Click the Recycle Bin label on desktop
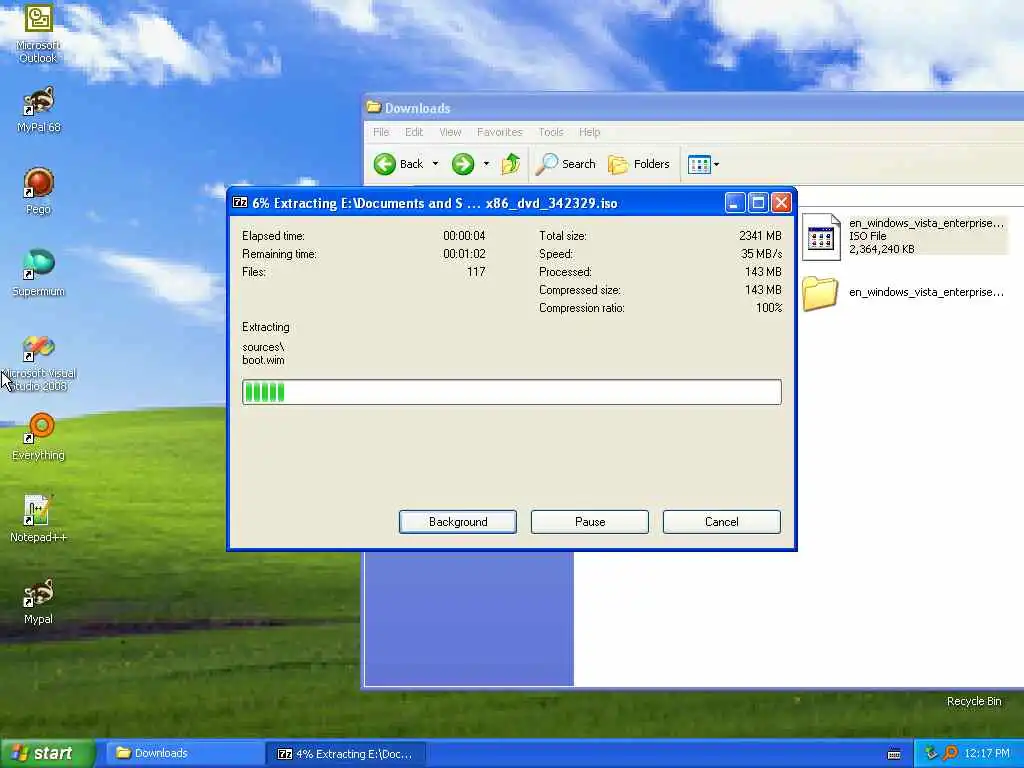This screenshot has height=768, width=1024. (974, 701)
